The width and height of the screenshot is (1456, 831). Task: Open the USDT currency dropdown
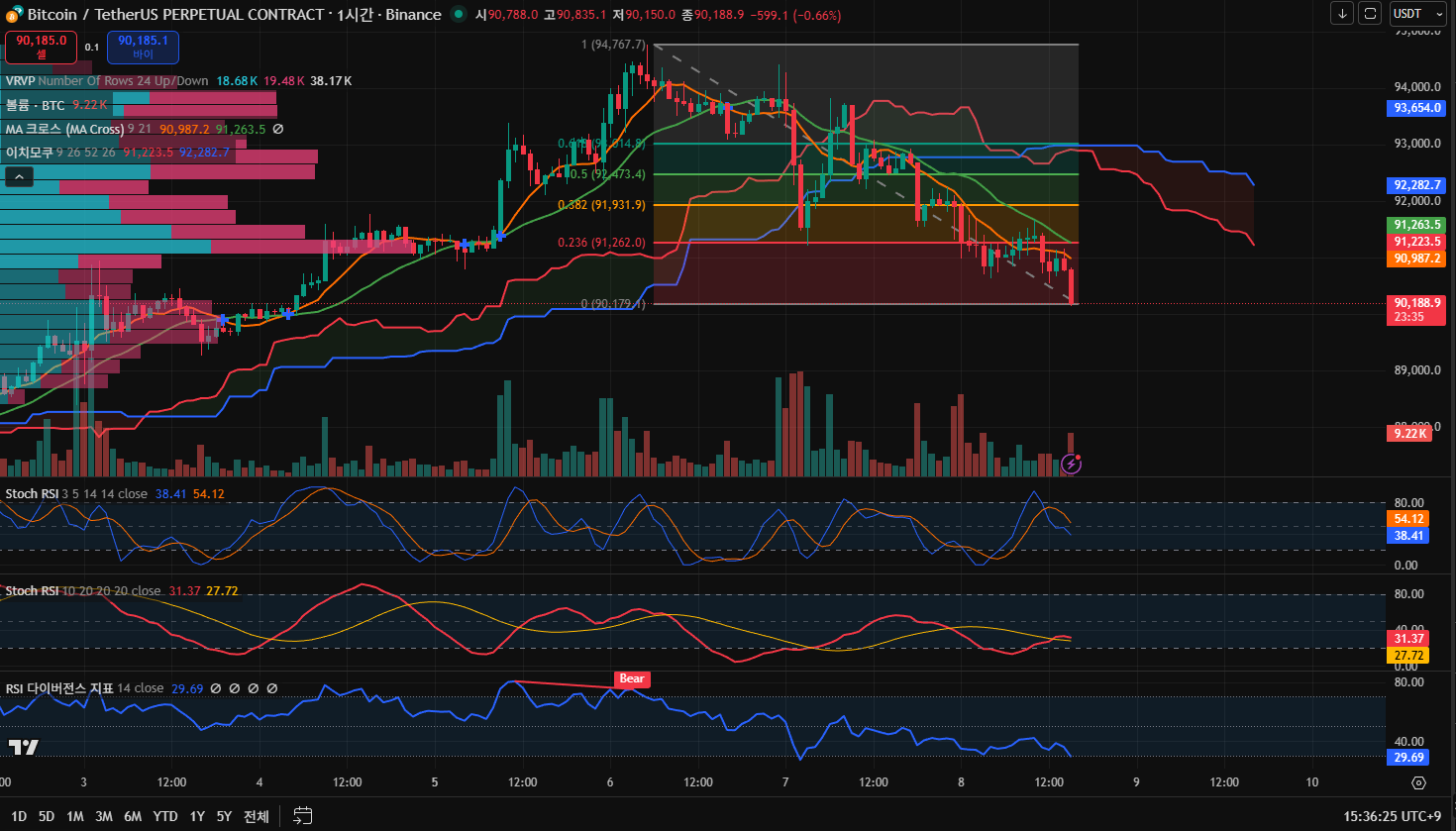click(x=1418, y=14)
